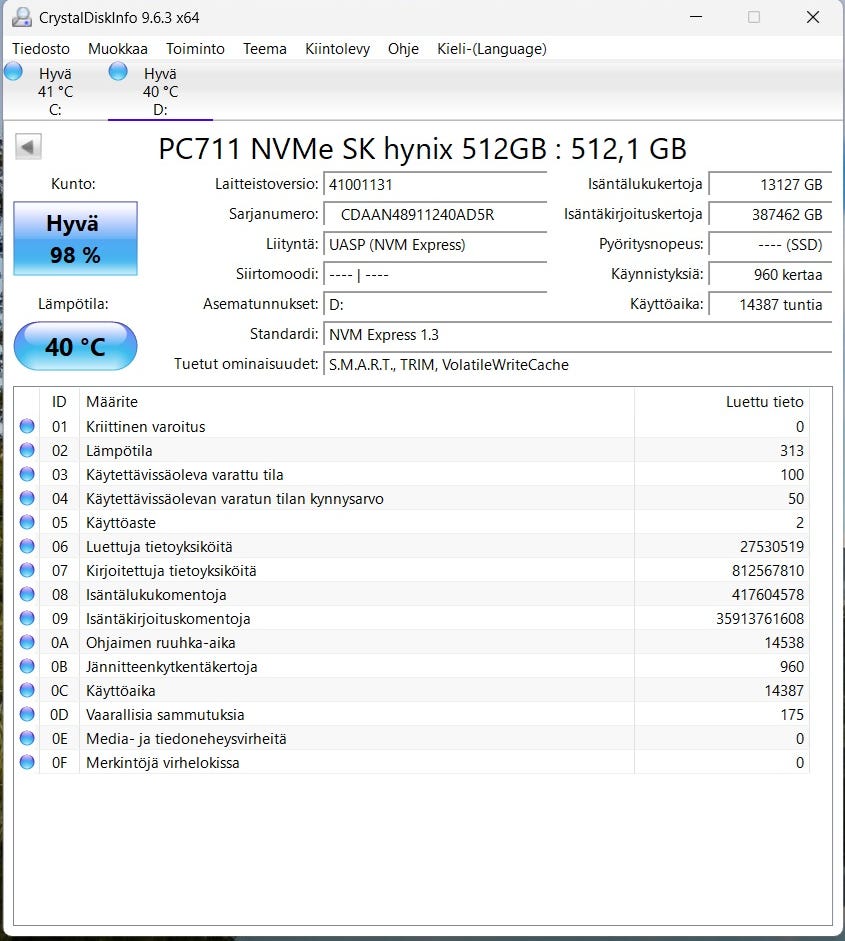Select the Kriittinen varoitus attribute text
The image size is (845, 941).
145,427
